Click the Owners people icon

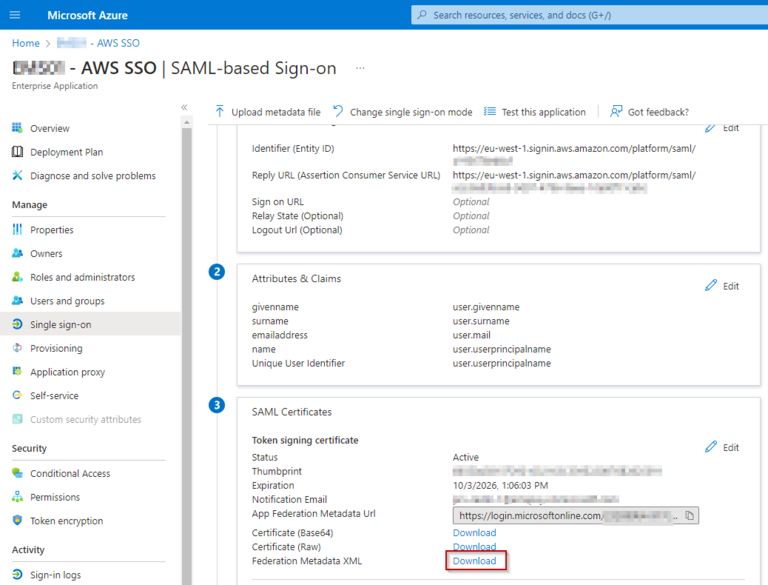[x=17, y=253]
